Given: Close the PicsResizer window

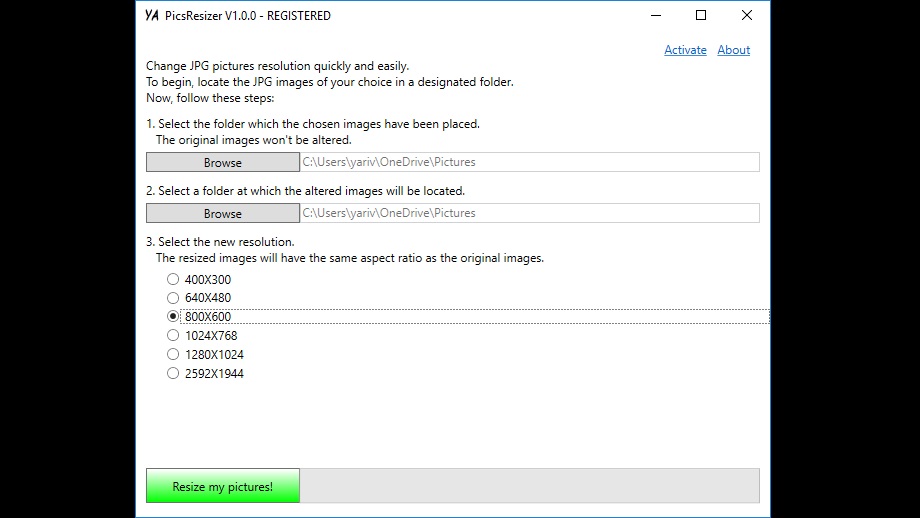Looking at the screenshot, I should (746, 15).
